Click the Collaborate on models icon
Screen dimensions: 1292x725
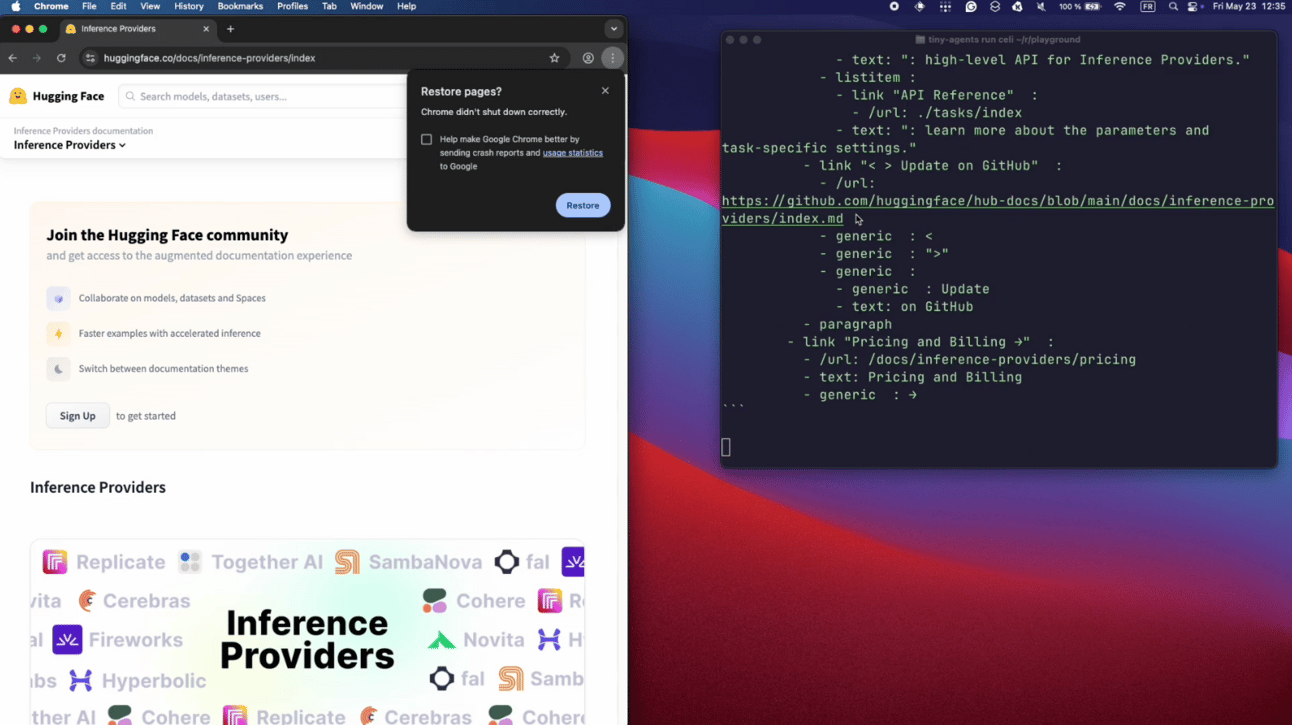[58, 298]
